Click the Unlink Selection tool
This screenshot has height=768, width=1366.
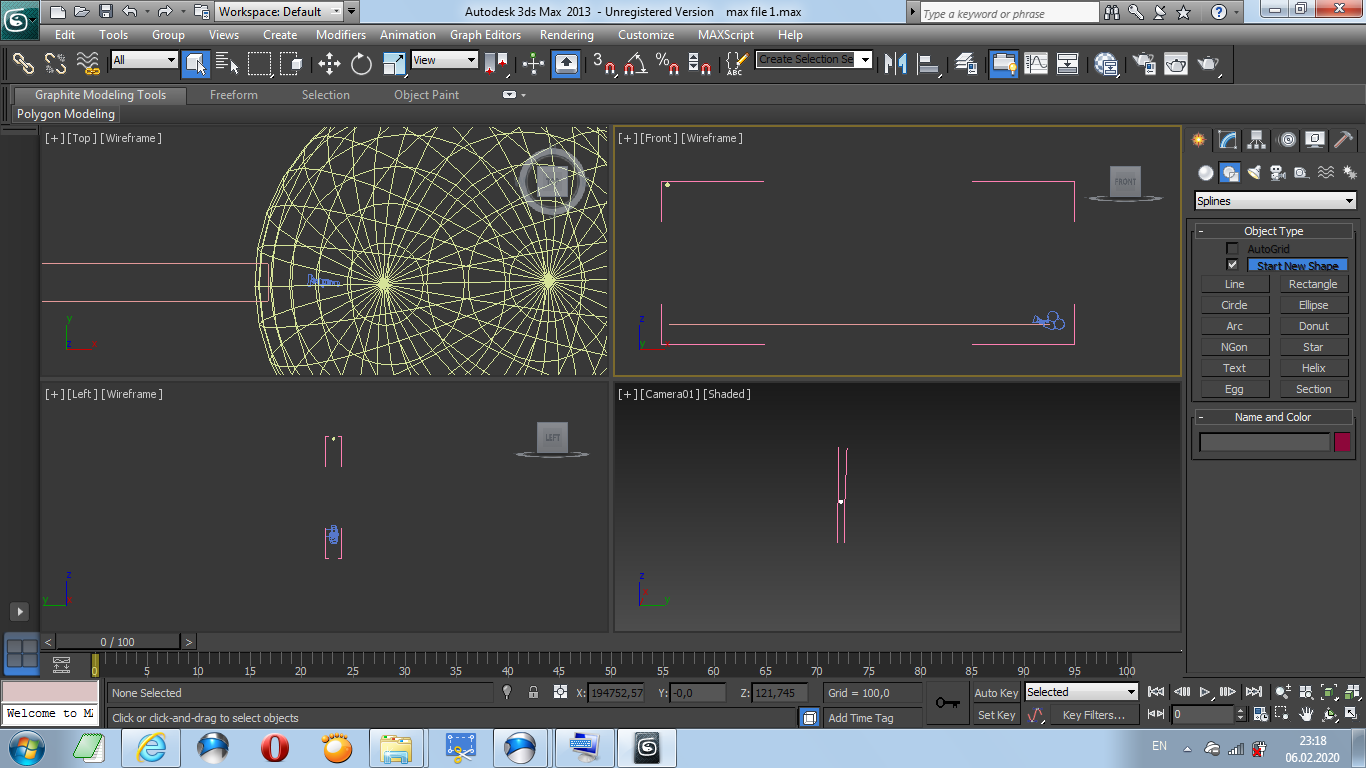(x=55, y=64)
